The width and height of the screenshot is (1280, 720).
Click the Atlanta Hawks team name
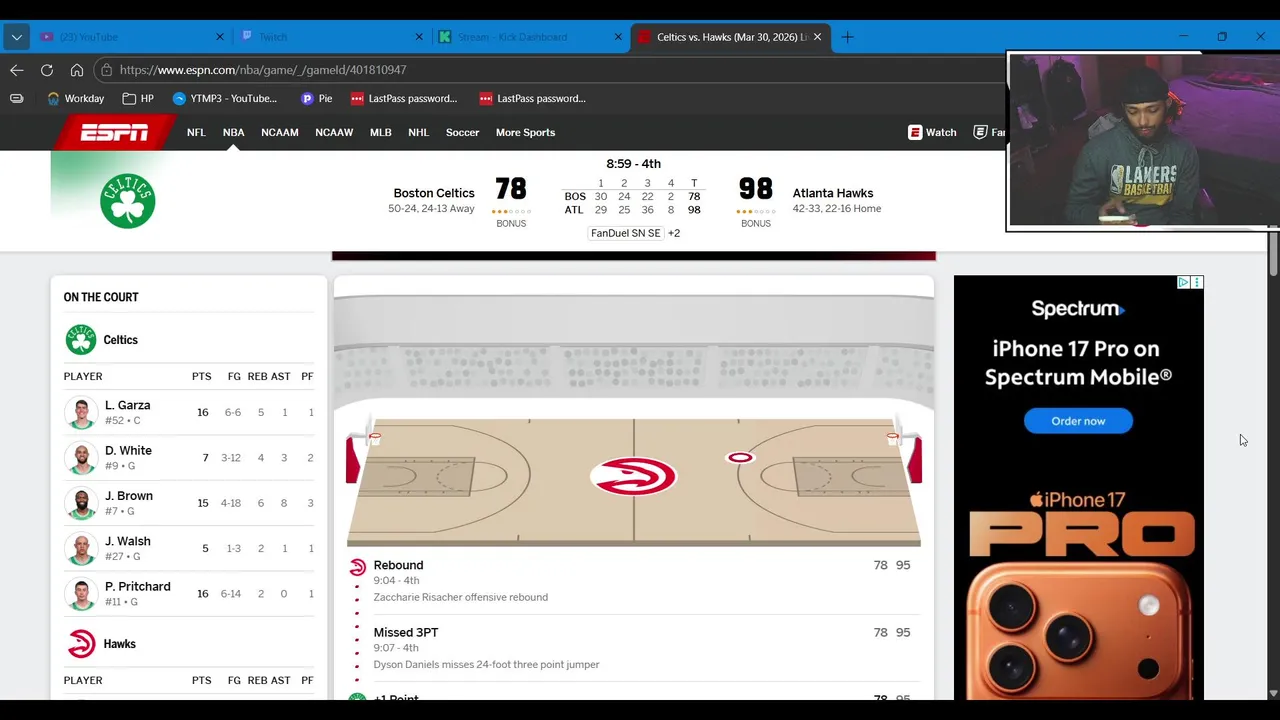[x=833, y=193]
